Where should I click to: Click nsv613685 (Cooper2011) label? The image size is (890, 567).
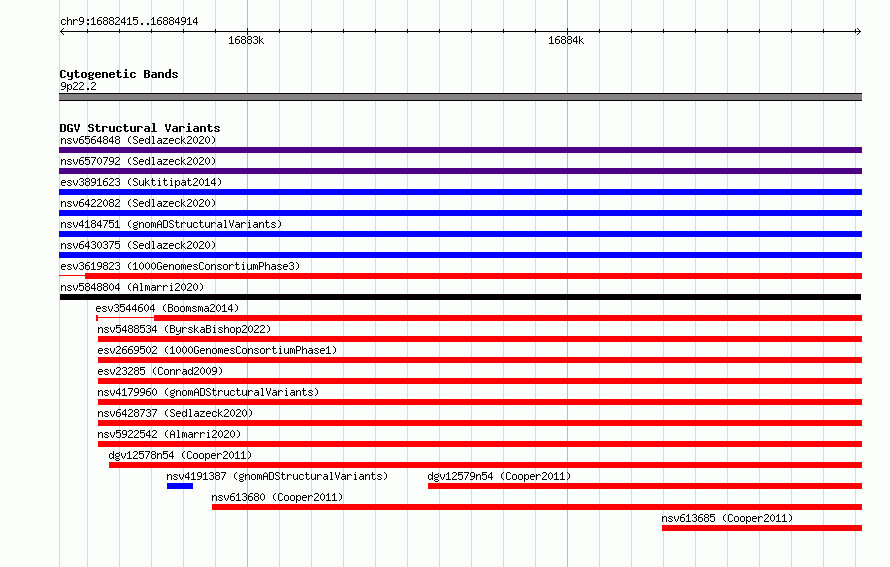point(727,518)
